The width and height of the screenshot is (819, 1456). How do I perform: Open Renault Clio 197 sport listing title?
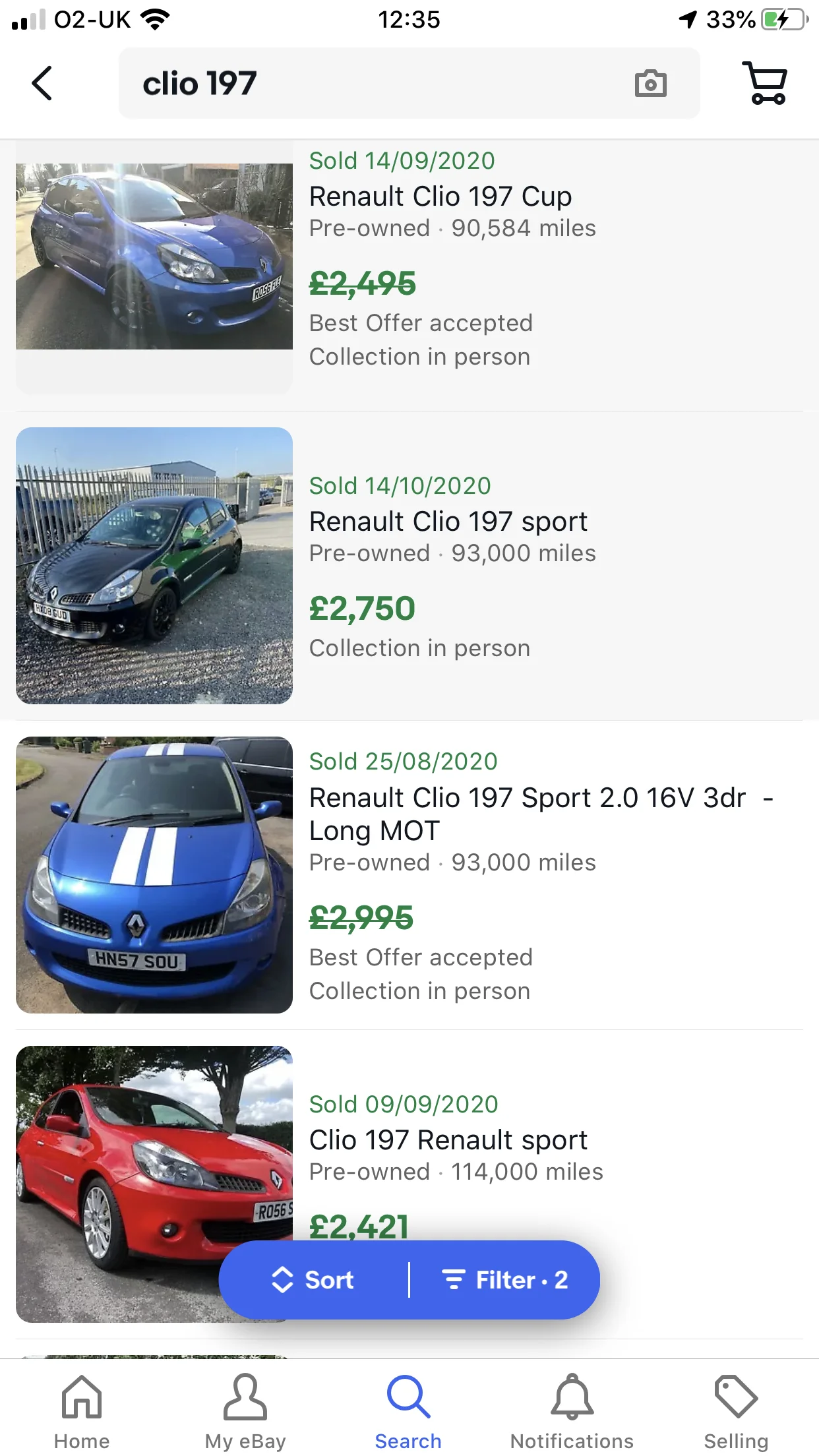(x=448, y=521)
